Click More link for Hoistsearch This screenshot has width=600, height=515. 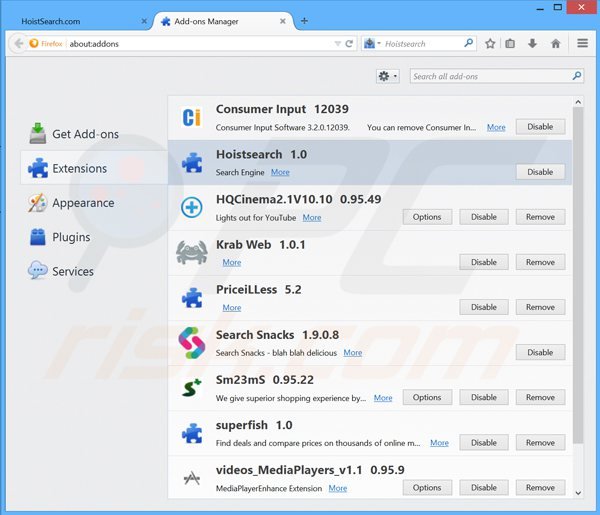click(280, 172)
